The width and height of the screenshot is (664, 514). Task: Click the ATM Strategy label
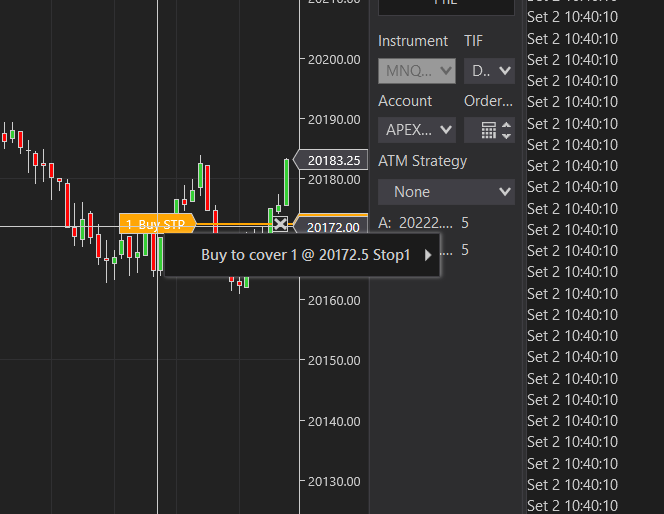(x=423, y=161)
